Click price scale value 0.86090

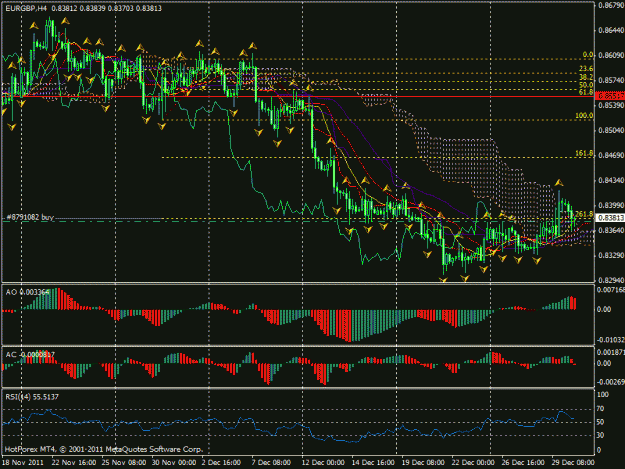tap(611, 55)
